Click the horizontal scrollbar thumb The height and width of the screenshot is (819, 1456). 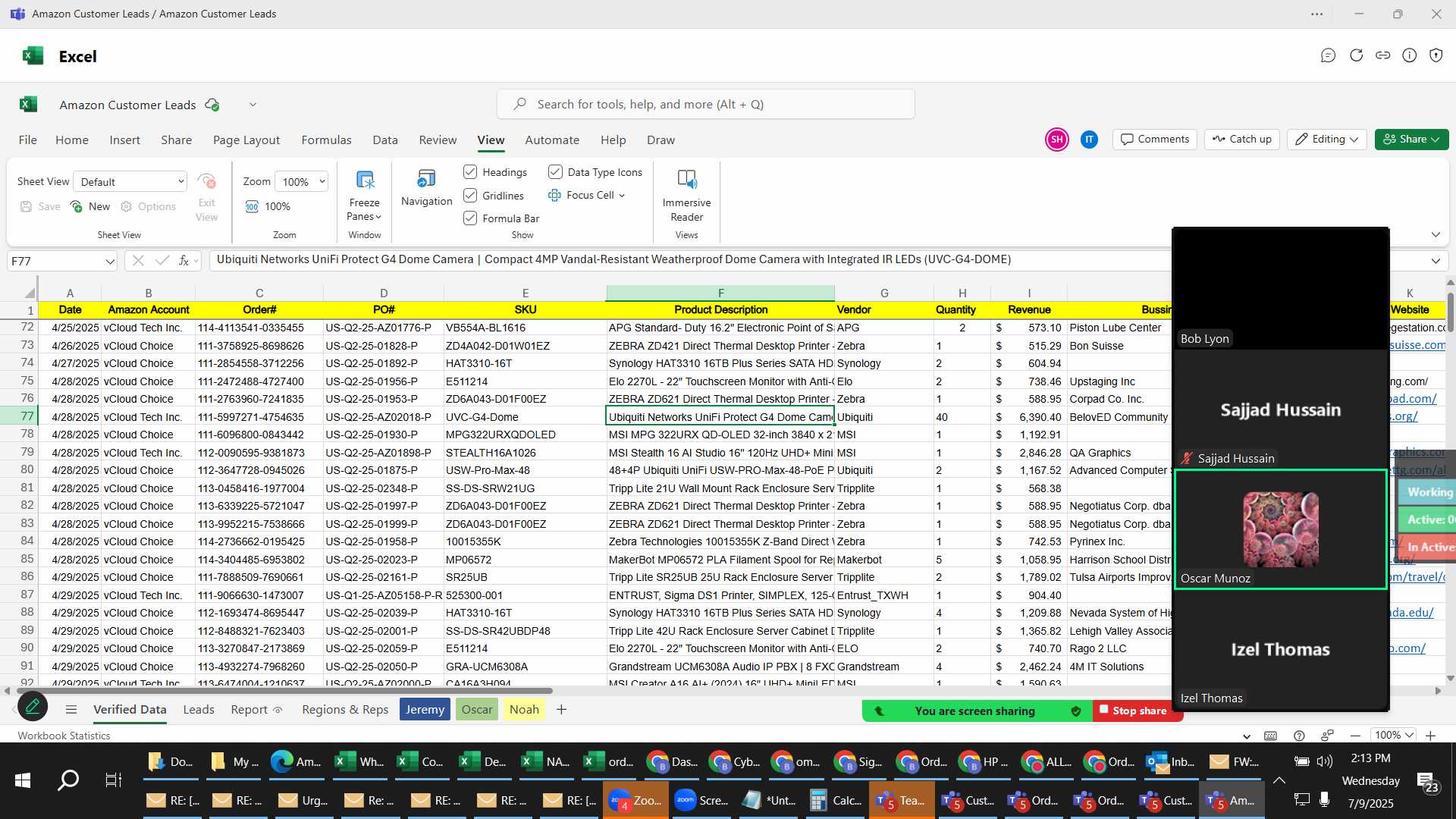284,691
